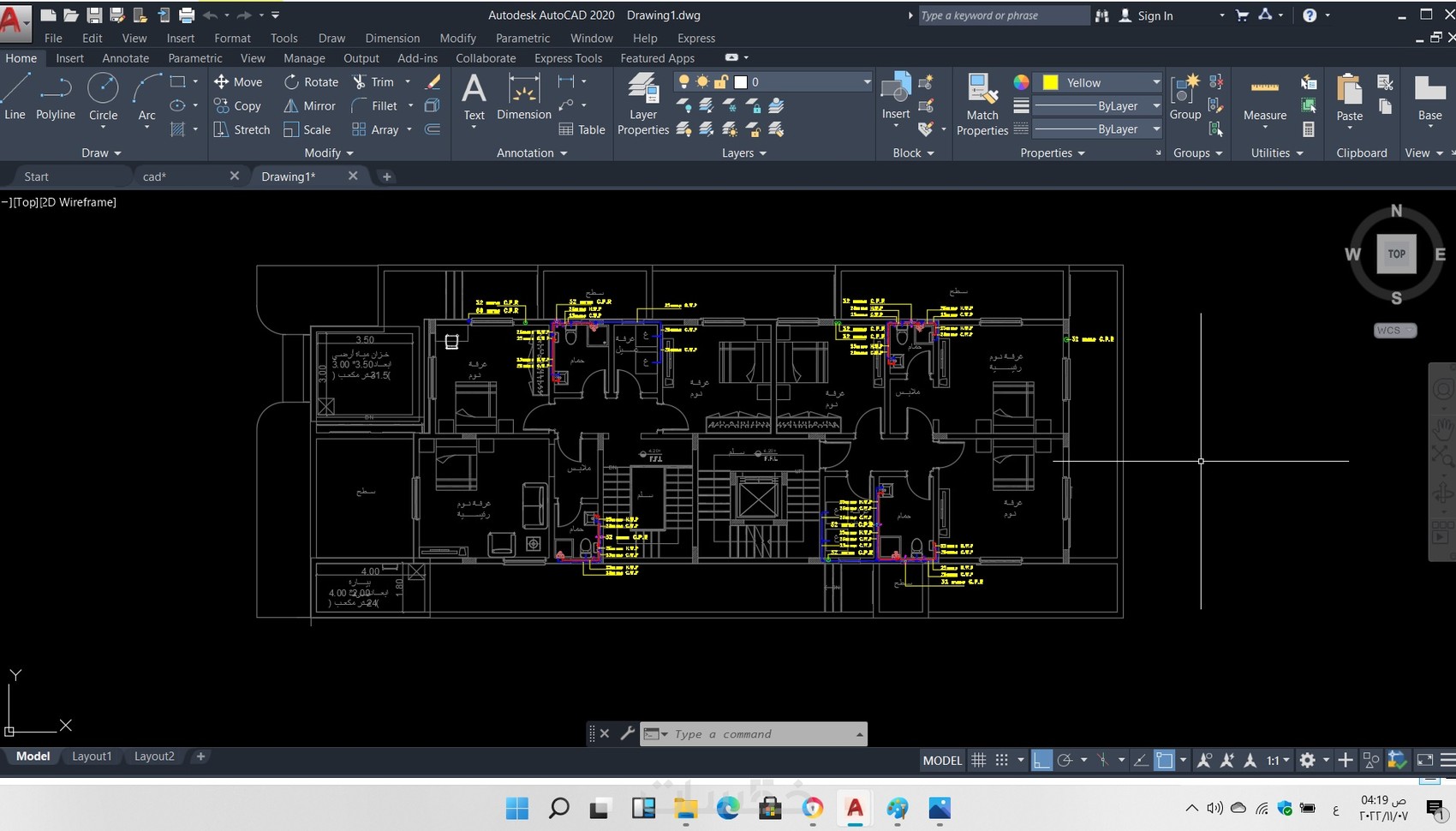1456x831 pixels.
Task: Expand the layer name dropdown showing 0
Action: pos(866,82)
